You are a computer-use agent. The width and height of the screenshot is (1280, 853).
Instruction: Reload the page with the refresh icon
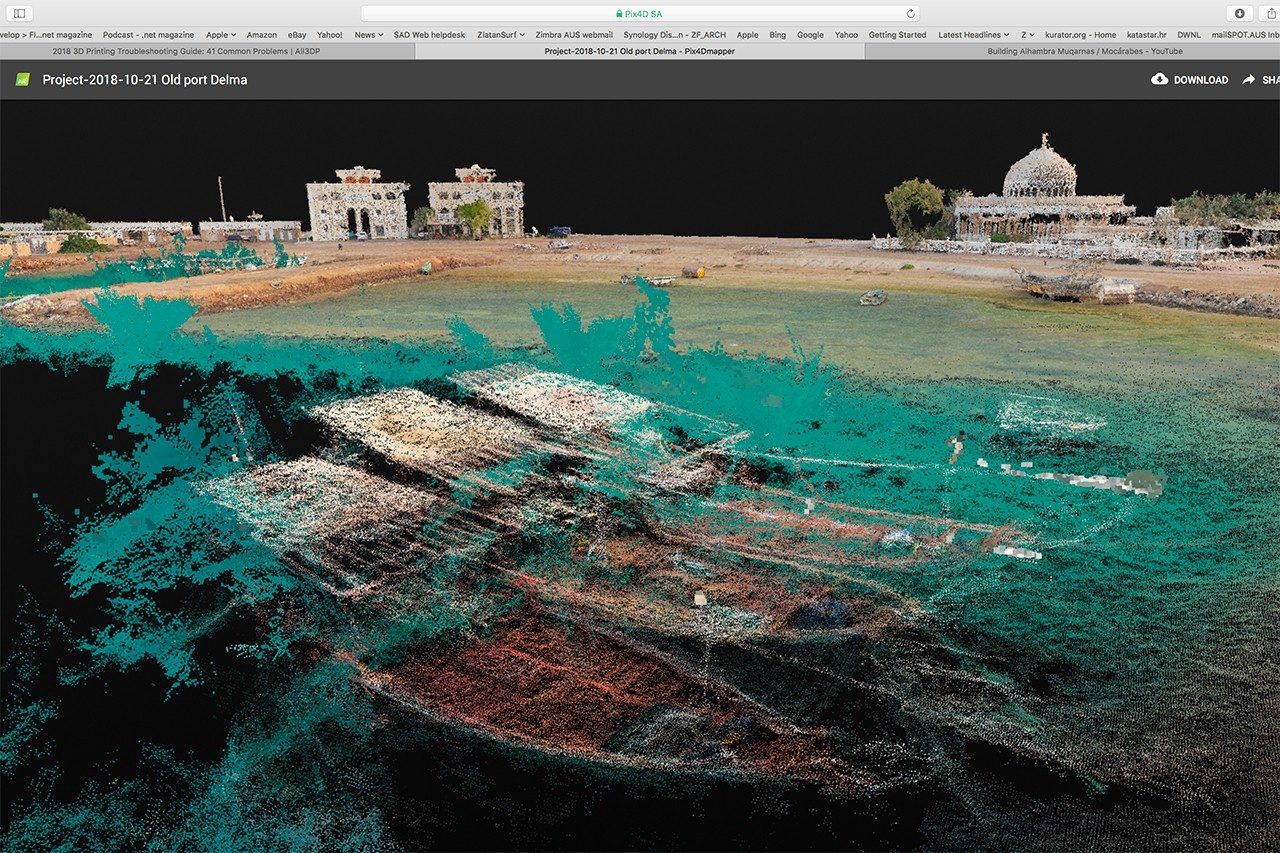pyautogui.click(x=910, y=14)
